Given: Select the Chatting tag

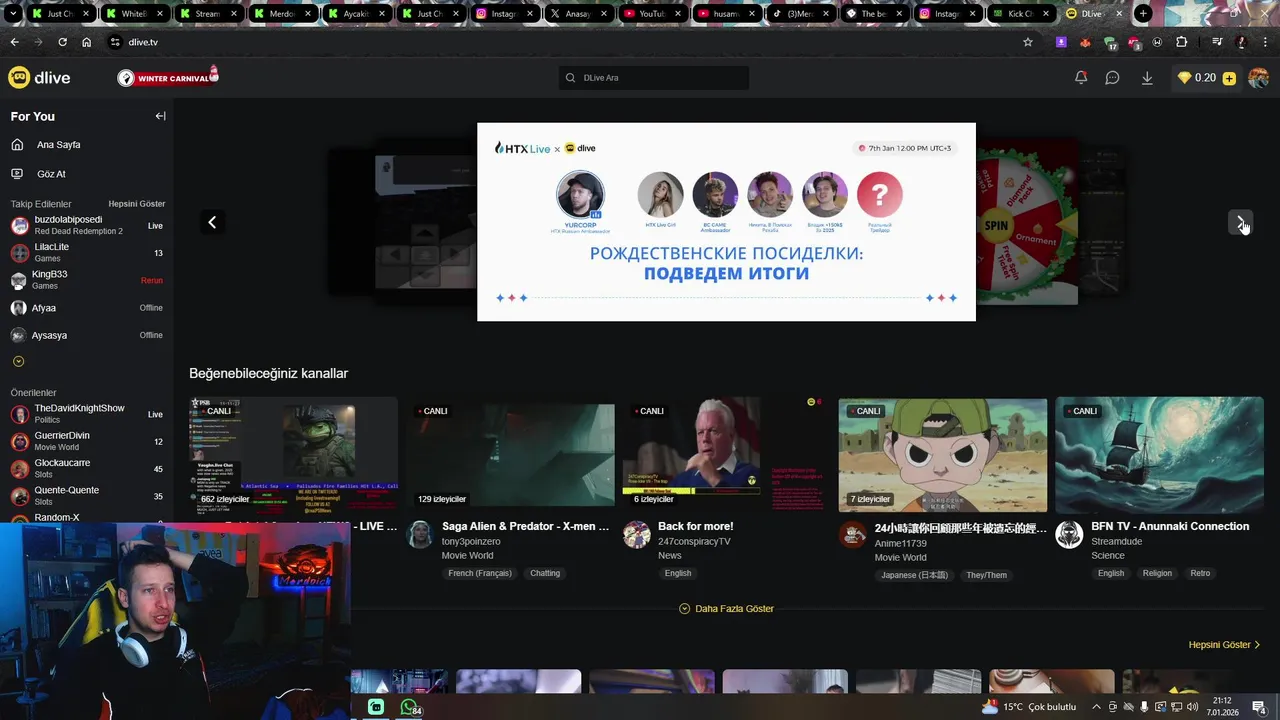Looking at the screenshot, I should (x=545, y=573).
